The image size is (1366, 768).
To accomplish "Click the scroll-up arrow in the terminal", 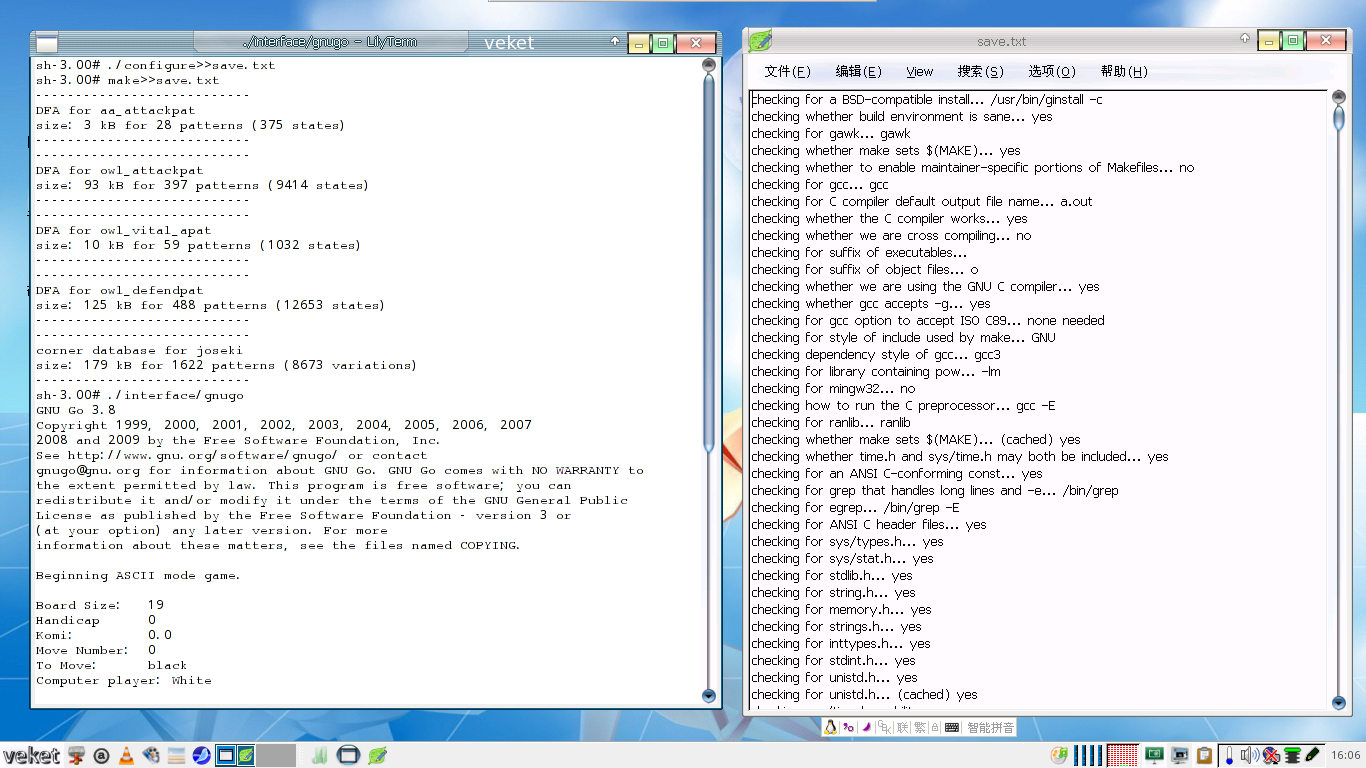I will [x=709, y=65].
